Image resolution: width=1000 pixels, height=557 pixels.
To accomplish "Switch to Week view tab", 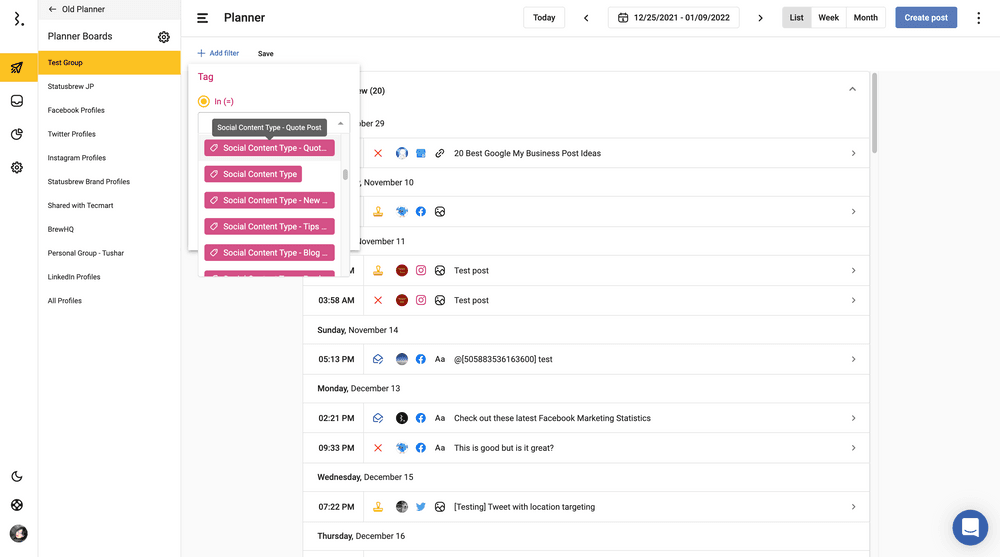I will 828,18.
